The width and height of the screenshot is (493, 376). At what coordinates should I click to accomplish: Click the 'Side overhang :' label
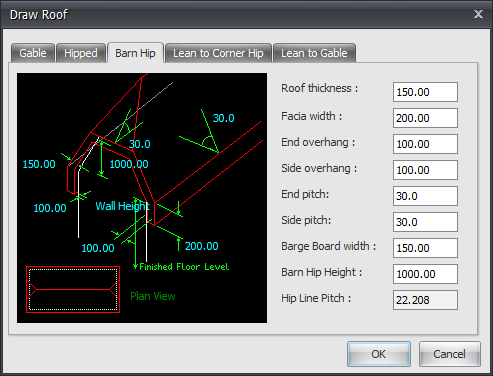click(x=319, y=168)
